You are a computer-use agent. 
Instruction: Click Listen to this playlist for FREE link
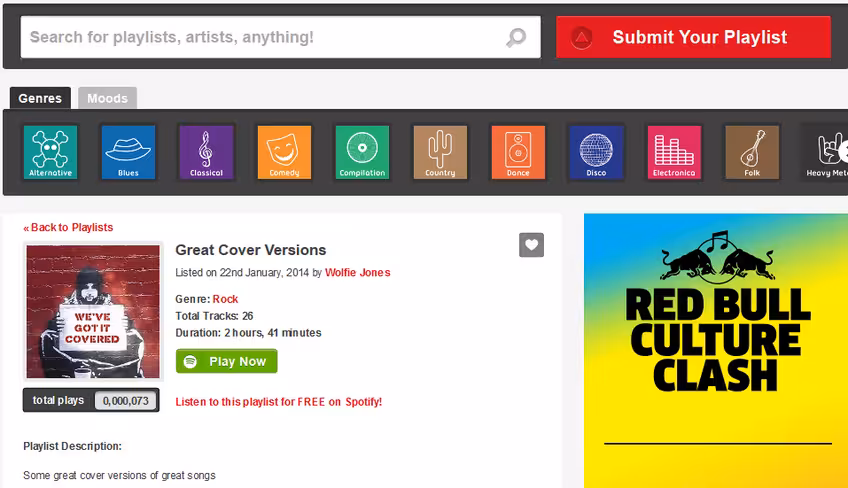(279, 402)
